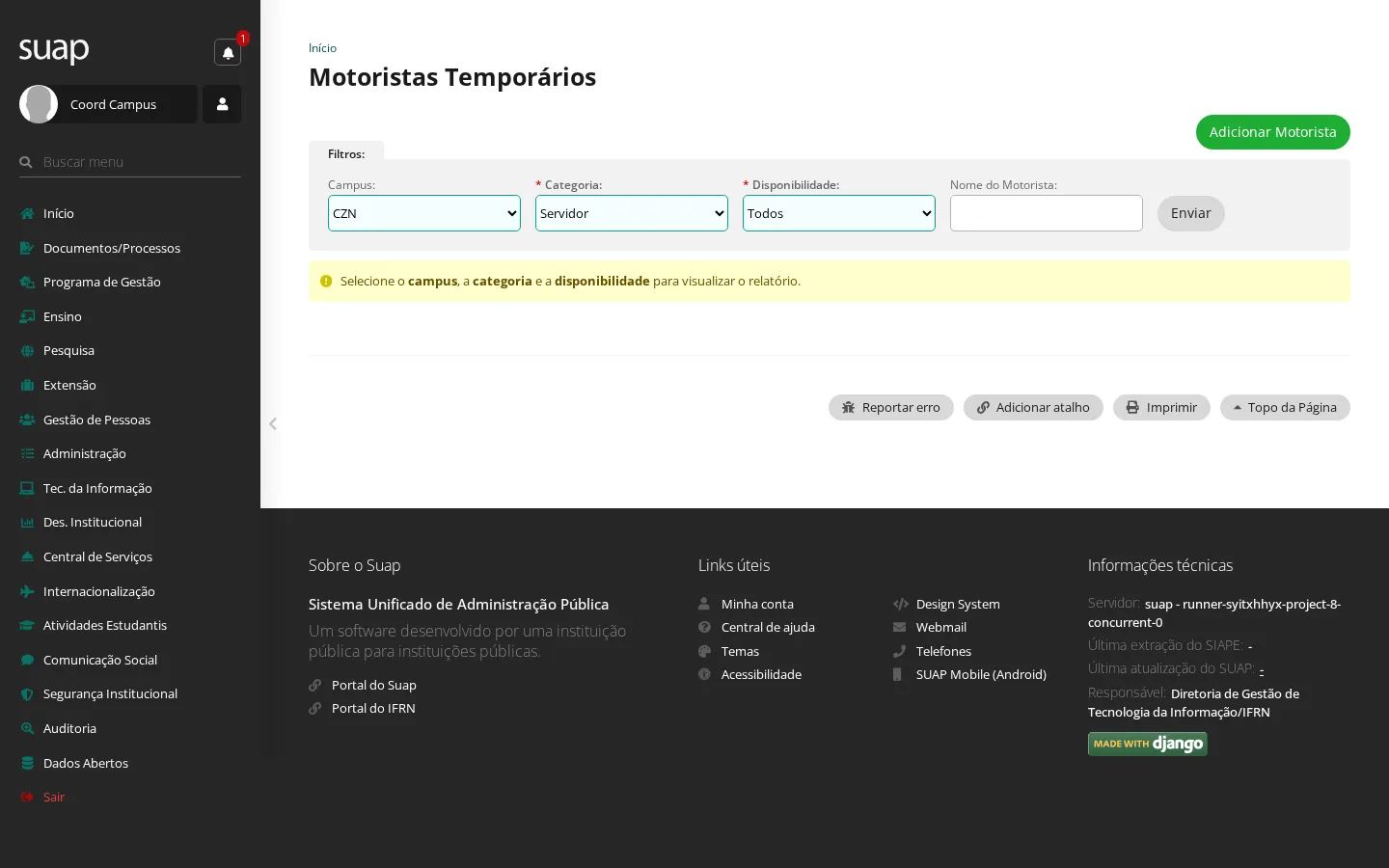
Task: Click the Enviar button
Action: click(1191, 213)
